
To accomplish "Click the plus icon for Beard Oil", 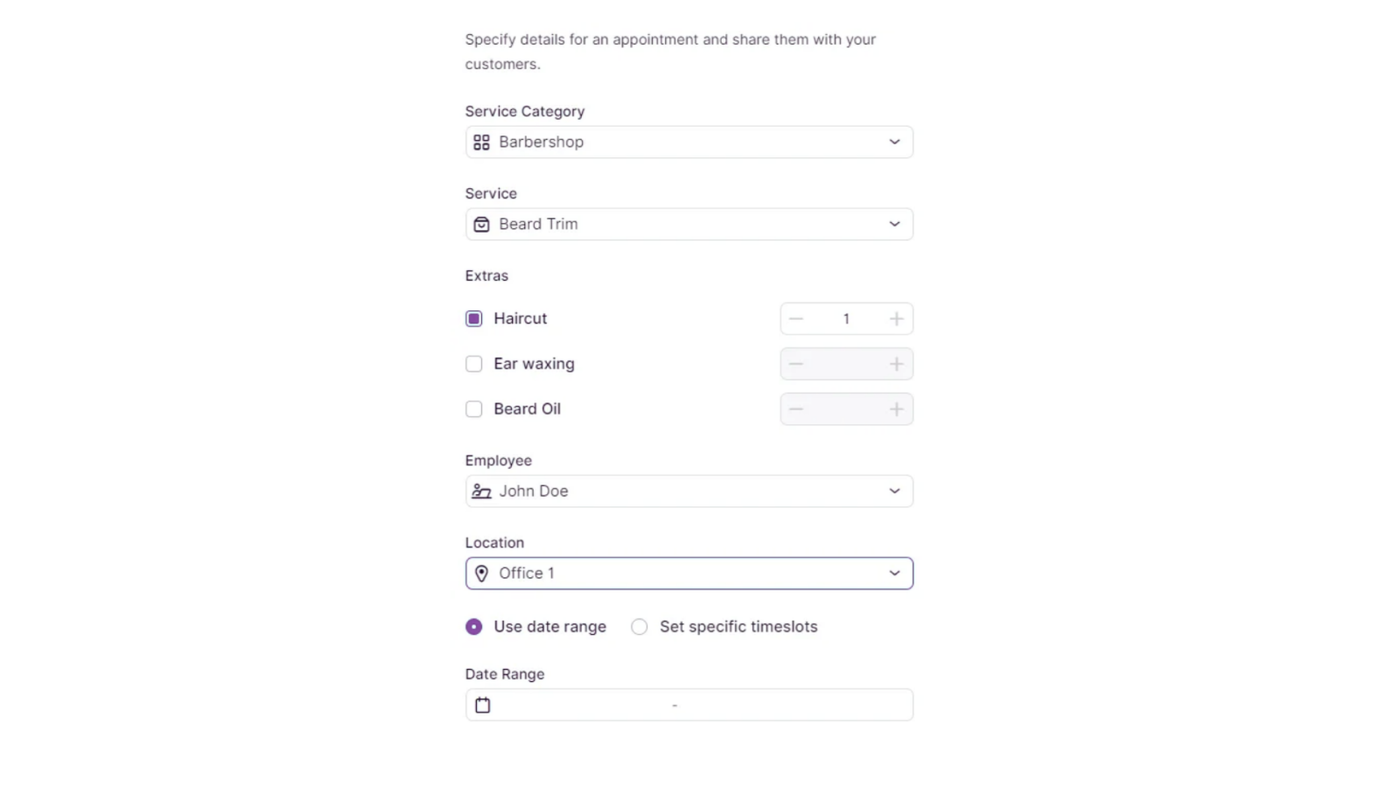I will pyautogui.click(x=896, y=409).
